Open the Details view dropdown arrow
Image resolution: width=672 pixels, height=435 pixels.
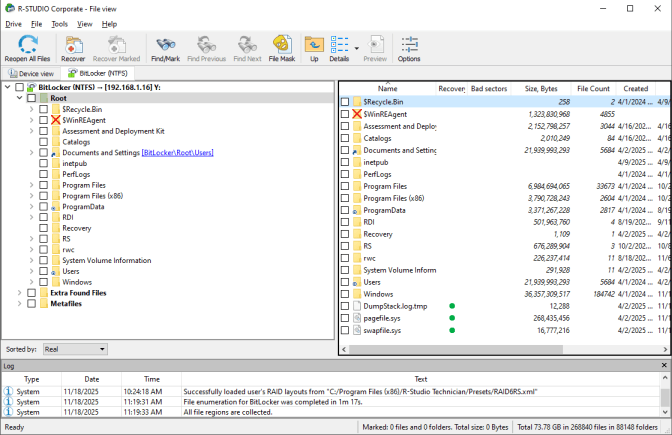click(357, 48)
